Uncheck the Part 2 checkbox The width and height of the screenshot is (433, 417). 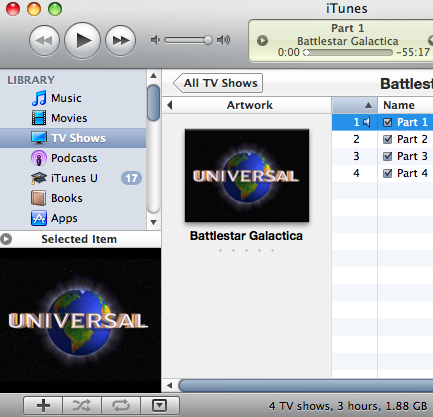pyautogui.click(x=387, y=139)
